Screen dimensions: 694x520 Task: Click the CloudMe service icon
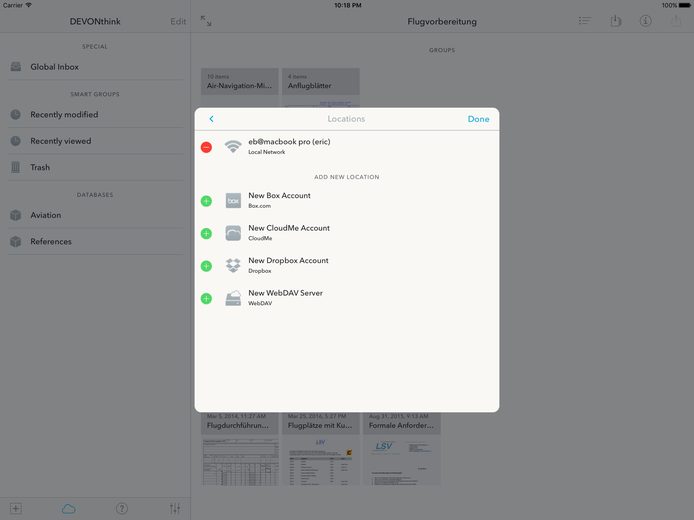click(x=233, y=233)
